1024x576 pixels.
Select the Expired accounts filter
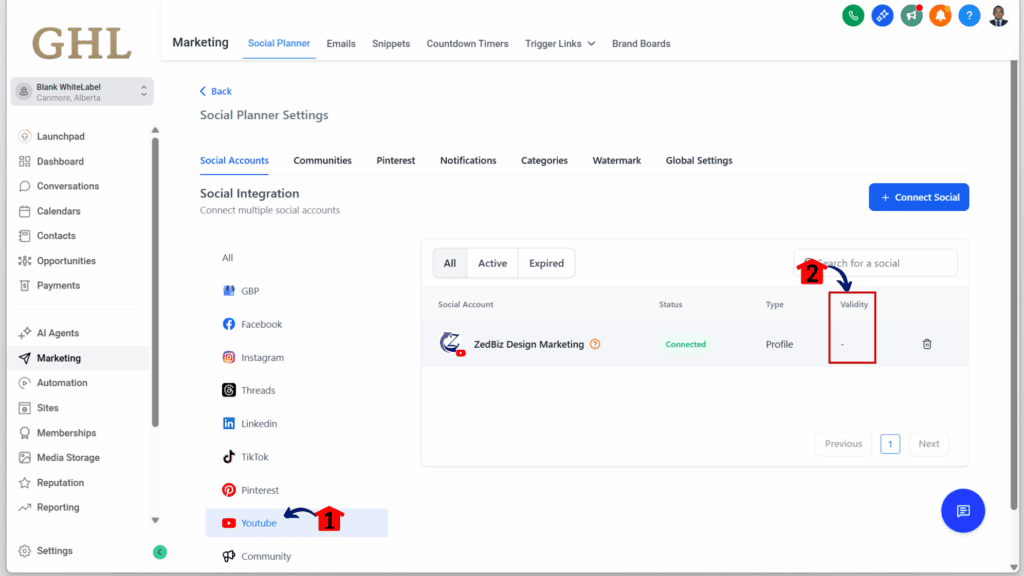coord(545,262)
